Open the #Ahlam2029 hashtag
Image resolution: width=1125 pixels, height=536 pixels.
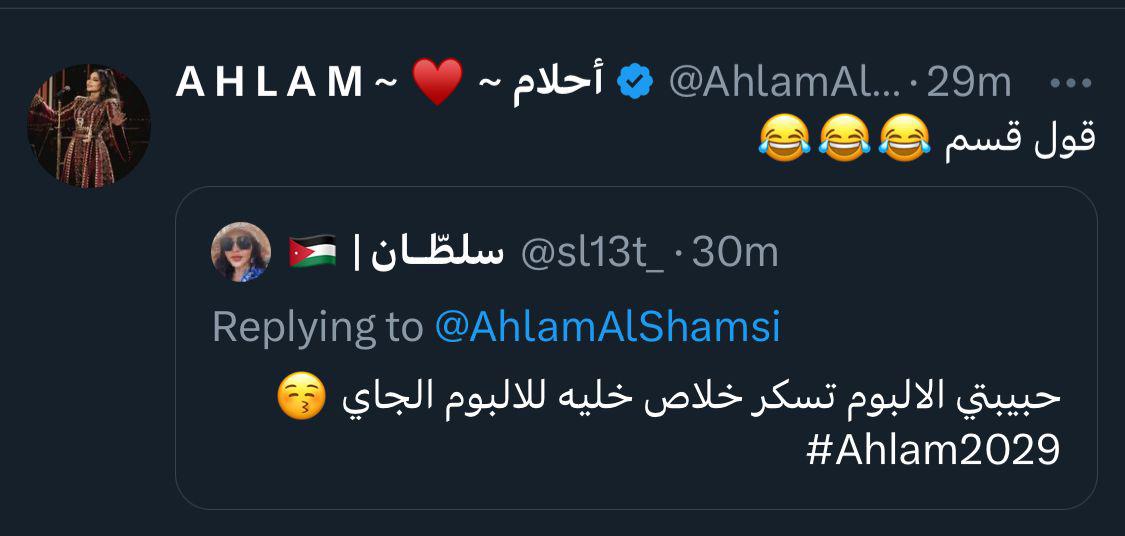click(933, 451)
